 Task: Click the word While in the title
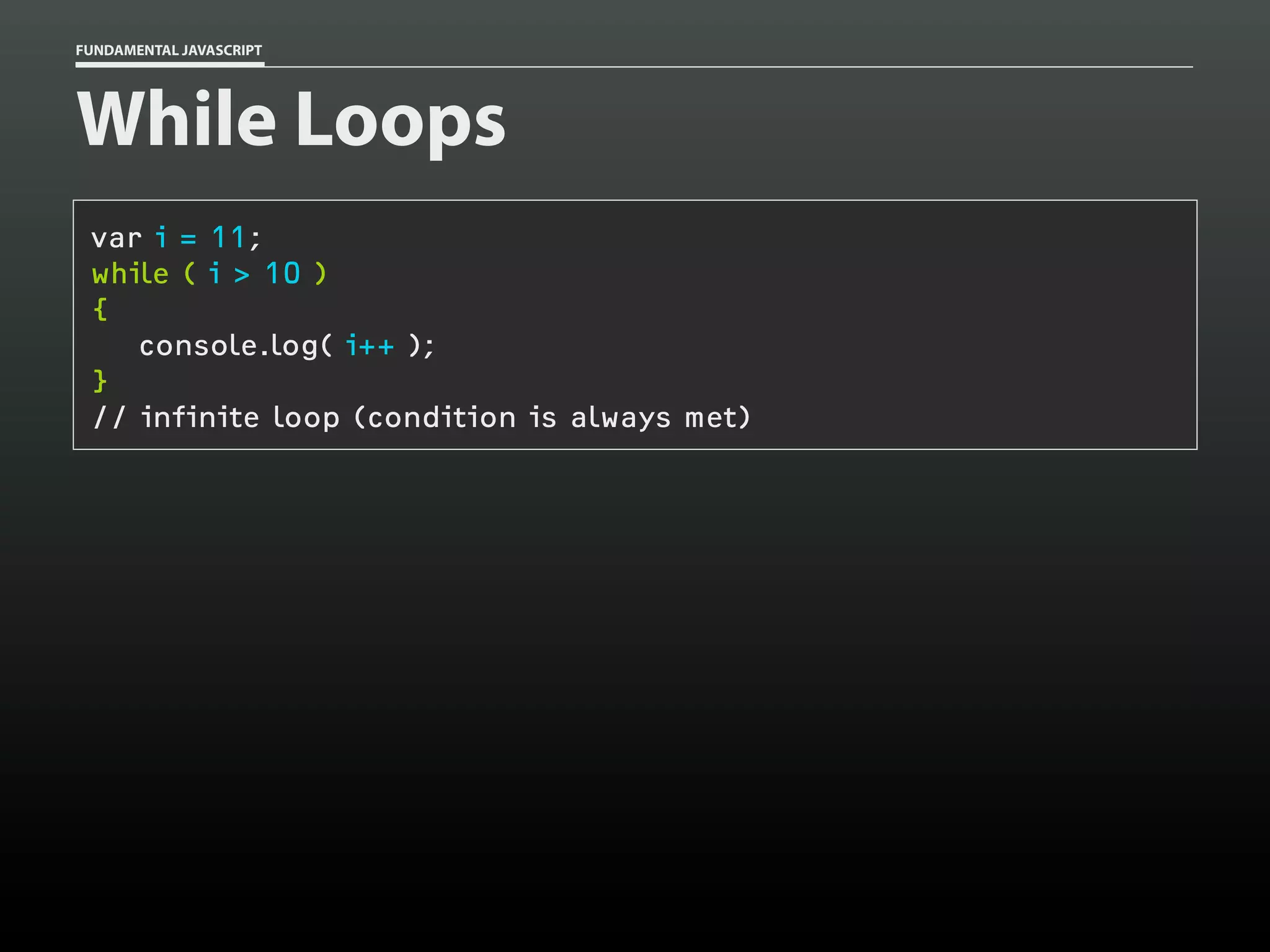point(177,119)
